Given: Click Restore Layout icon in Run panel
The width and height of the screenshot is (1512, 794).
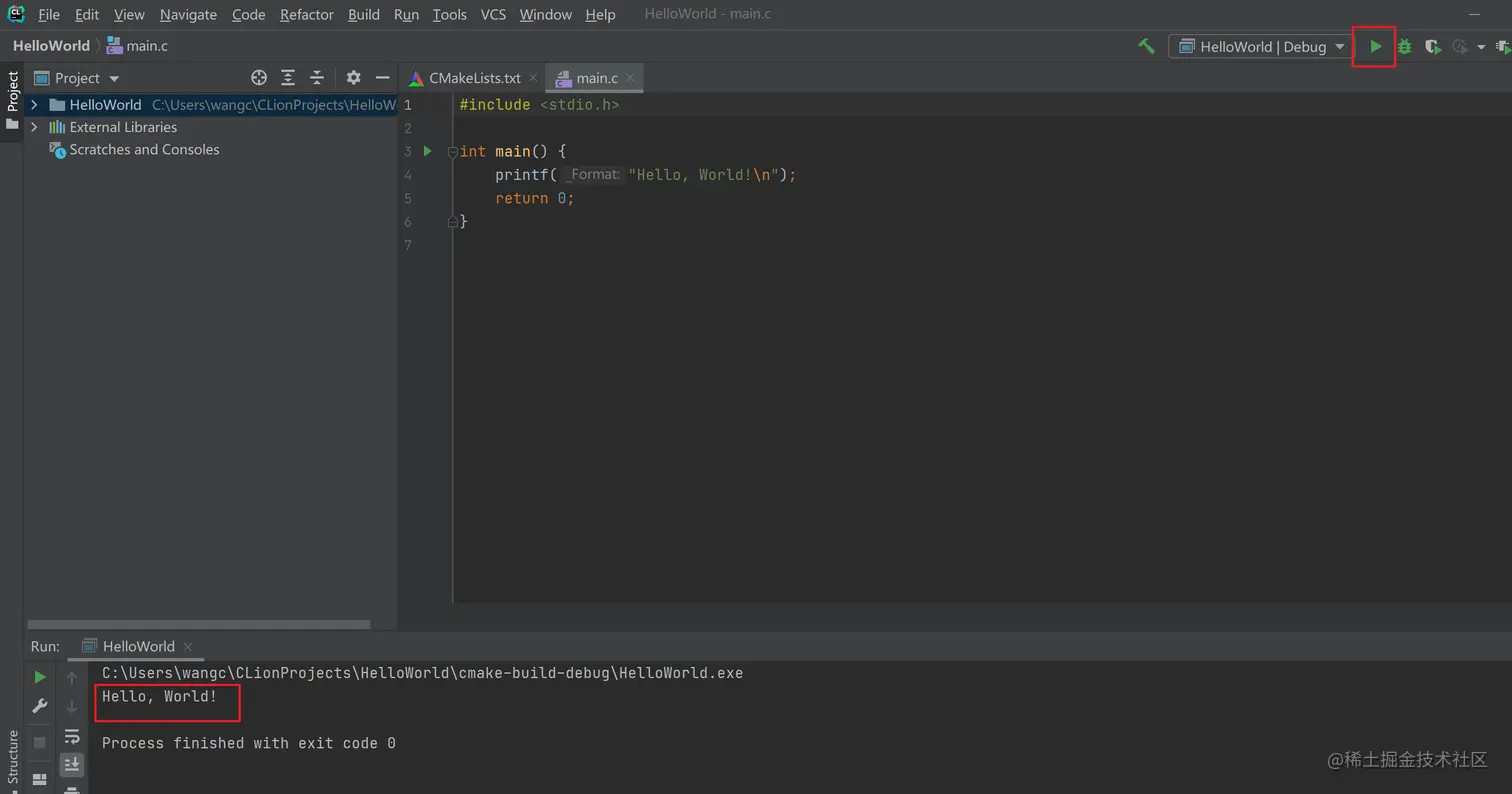Looking at the screenshot, I should pyautogui.click(x=40, y=779).
